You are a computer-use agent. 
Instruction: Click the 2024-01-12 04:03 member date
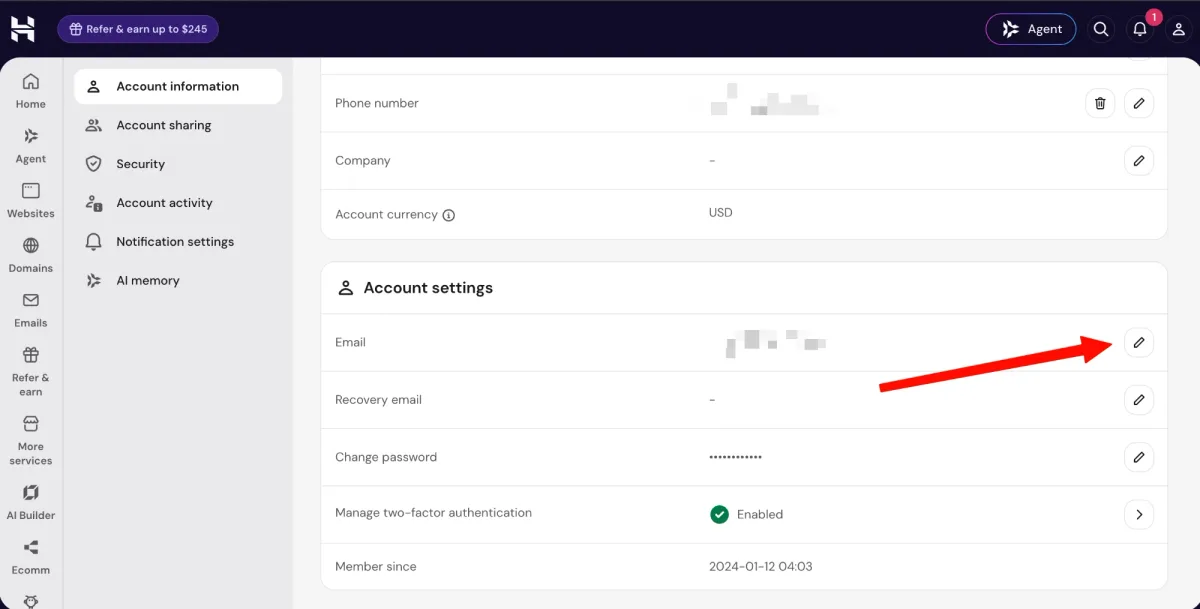761,566
